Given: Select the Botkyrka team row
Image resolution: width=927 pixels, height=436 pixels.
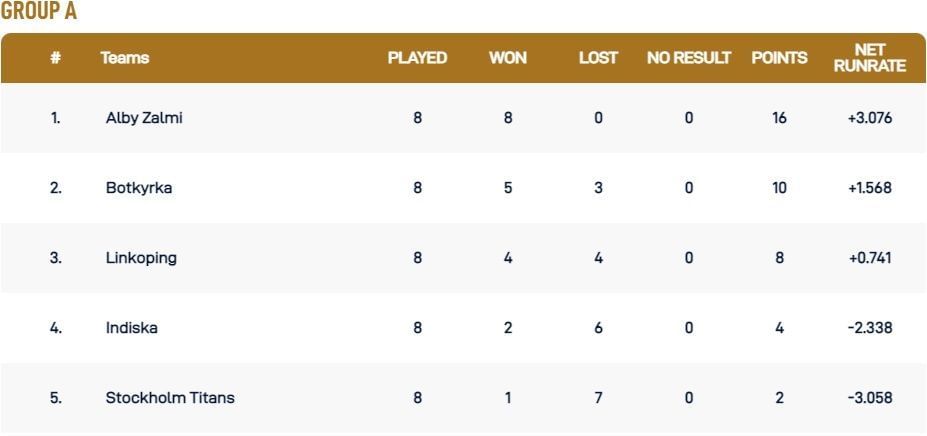Looking at the screenshot, I should tap(139, 188).
